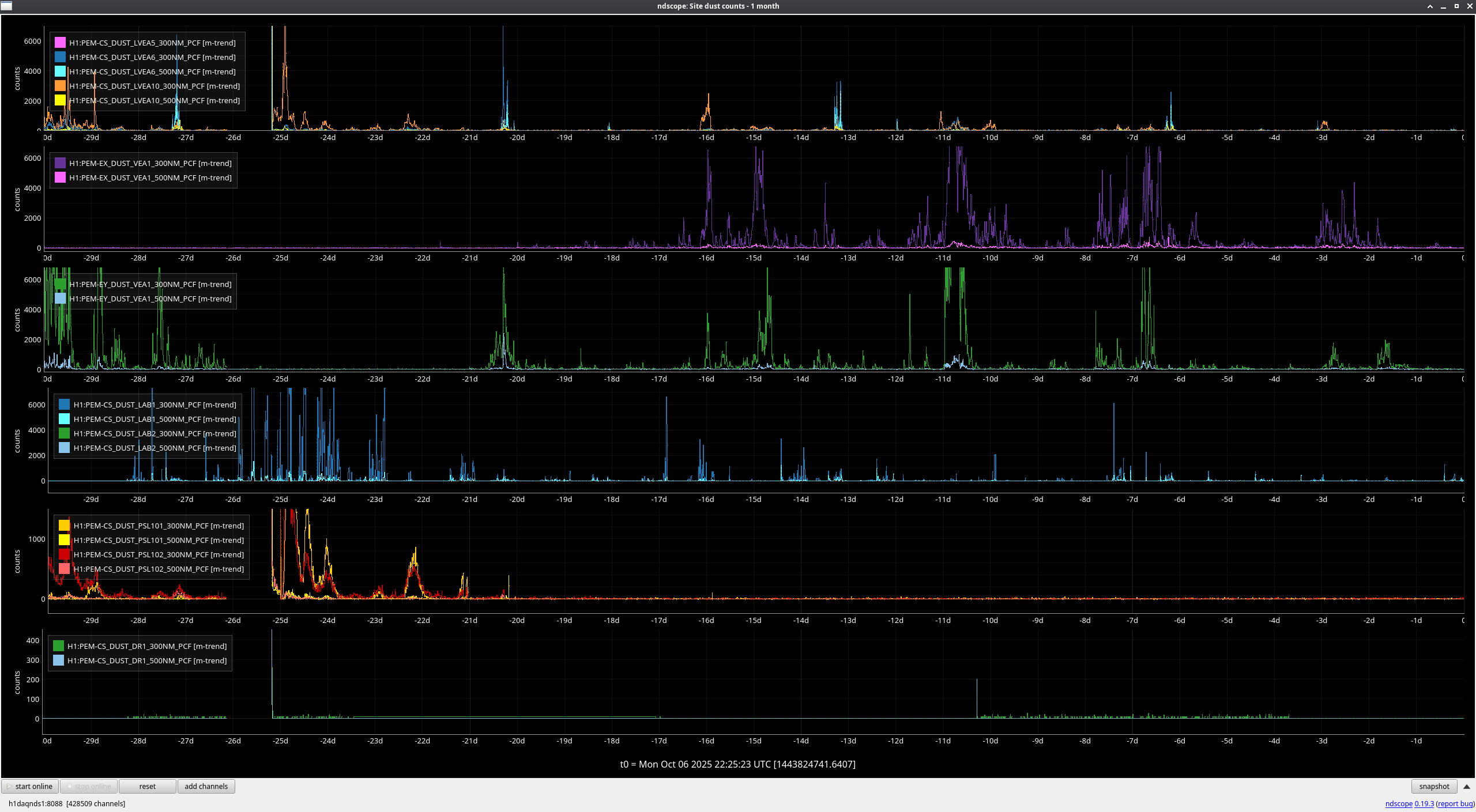Click the LVEA5_300NM magenta legend swatch
The height and width of the screenshot is (812, 1476).
[x=60, y=43]
